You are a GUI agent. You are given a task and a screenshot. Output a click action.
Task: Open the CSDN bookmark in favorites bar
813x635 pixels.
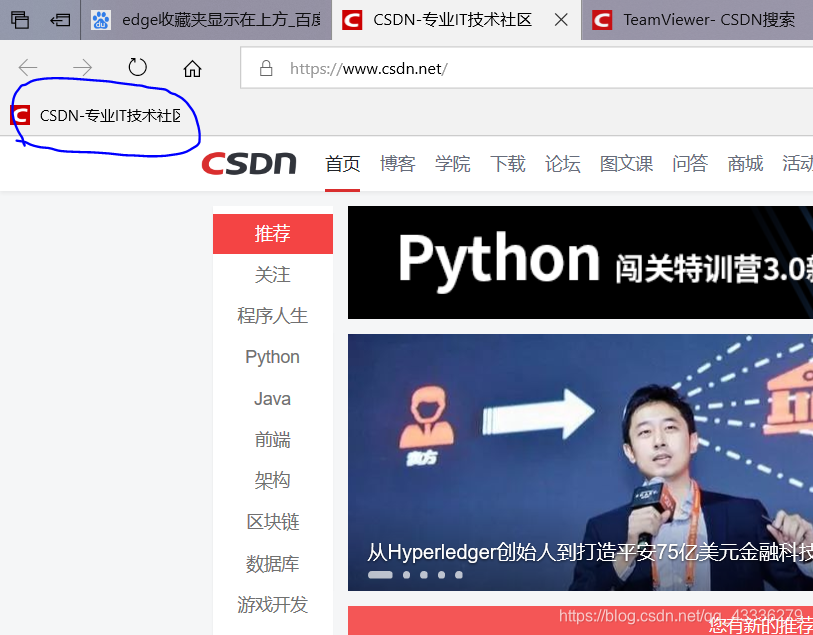tap(96, 115)
